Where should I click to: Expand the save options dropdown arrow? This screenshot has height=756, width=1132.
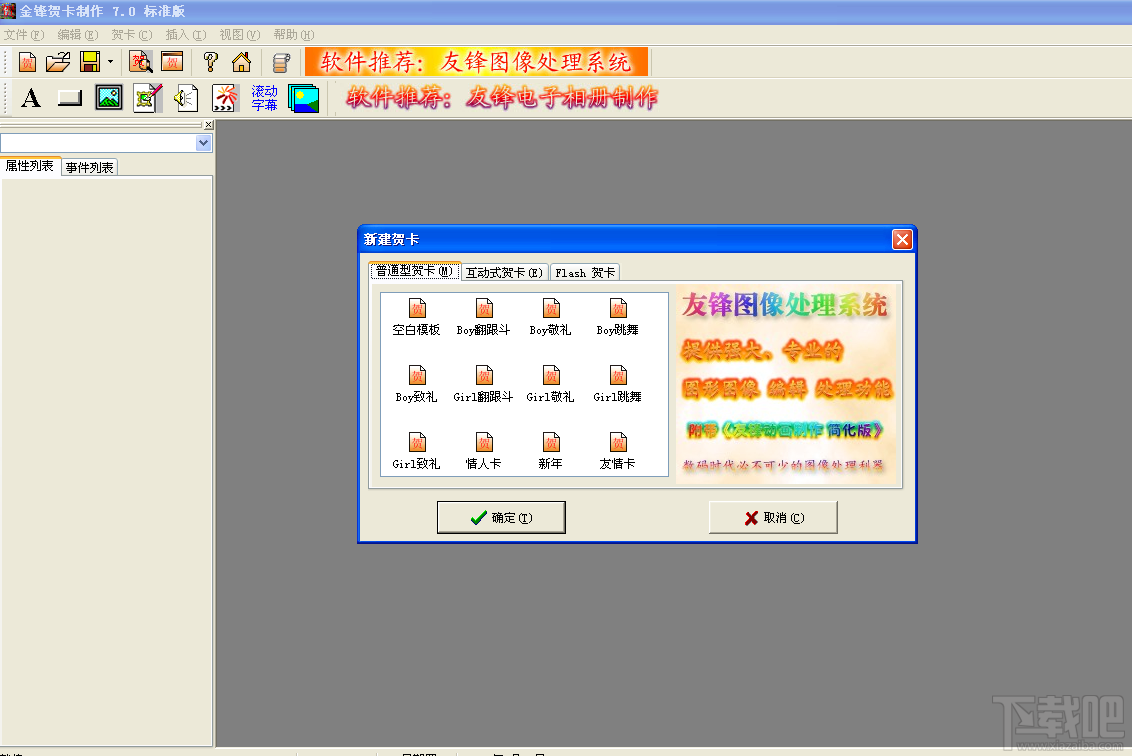point(110,62)
